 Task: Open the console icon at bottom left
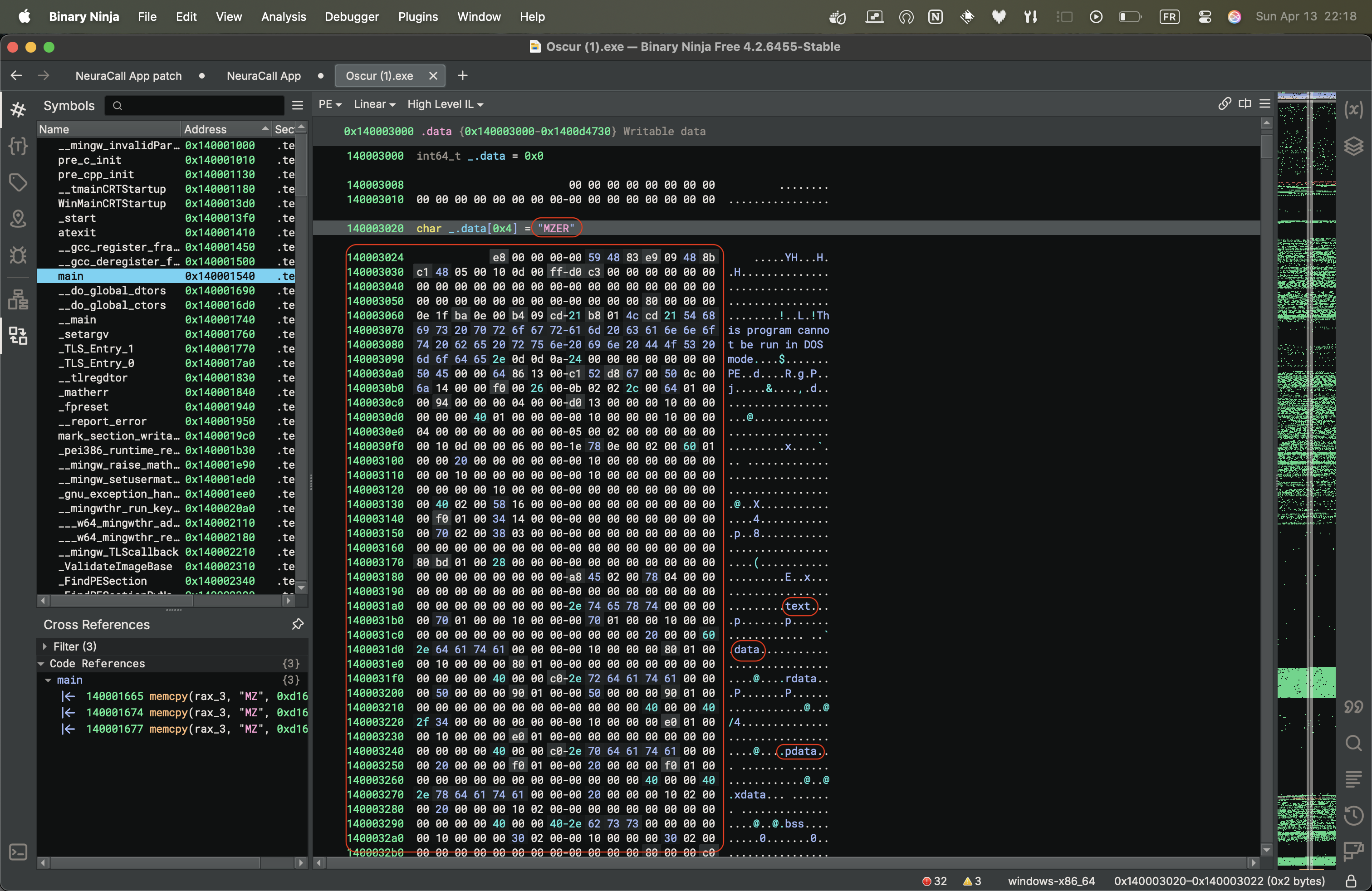[18, 852]
